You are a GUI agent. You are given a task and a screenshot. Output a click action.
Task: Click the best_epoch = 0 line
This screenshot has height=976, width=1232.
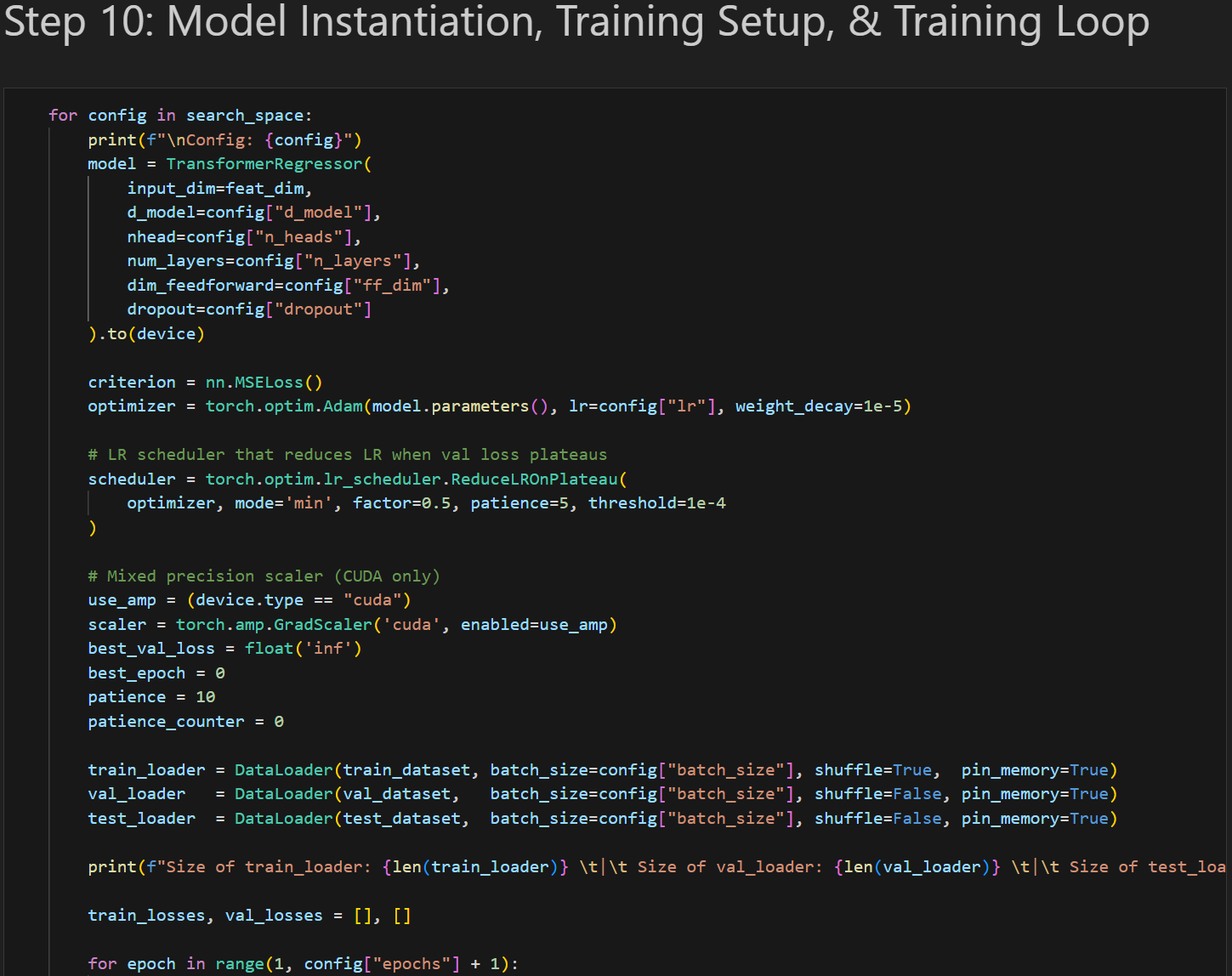pyautogui.click(x=156, y=673)
